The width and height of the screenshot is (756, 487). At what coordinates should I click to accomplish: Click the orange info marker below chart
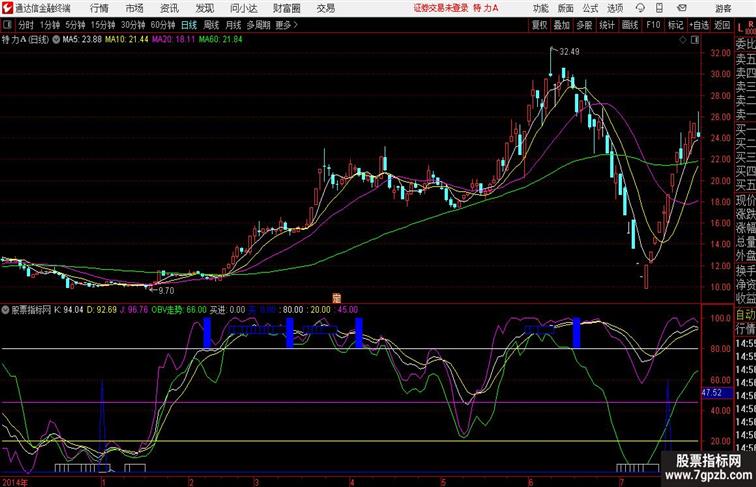pos(337,298)
